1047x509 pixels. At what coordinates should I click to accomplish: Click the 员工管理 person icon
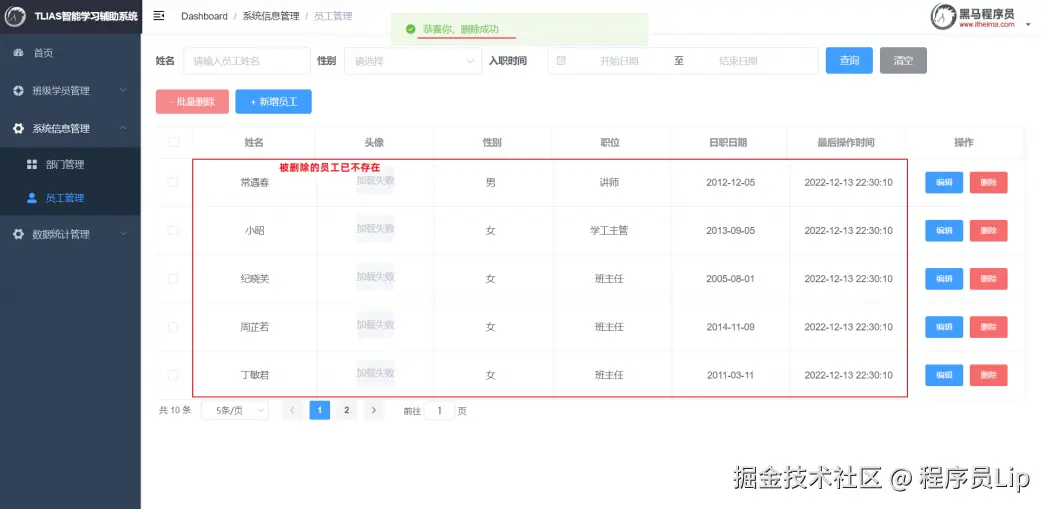pyautogui.click(x=31, y=198)
